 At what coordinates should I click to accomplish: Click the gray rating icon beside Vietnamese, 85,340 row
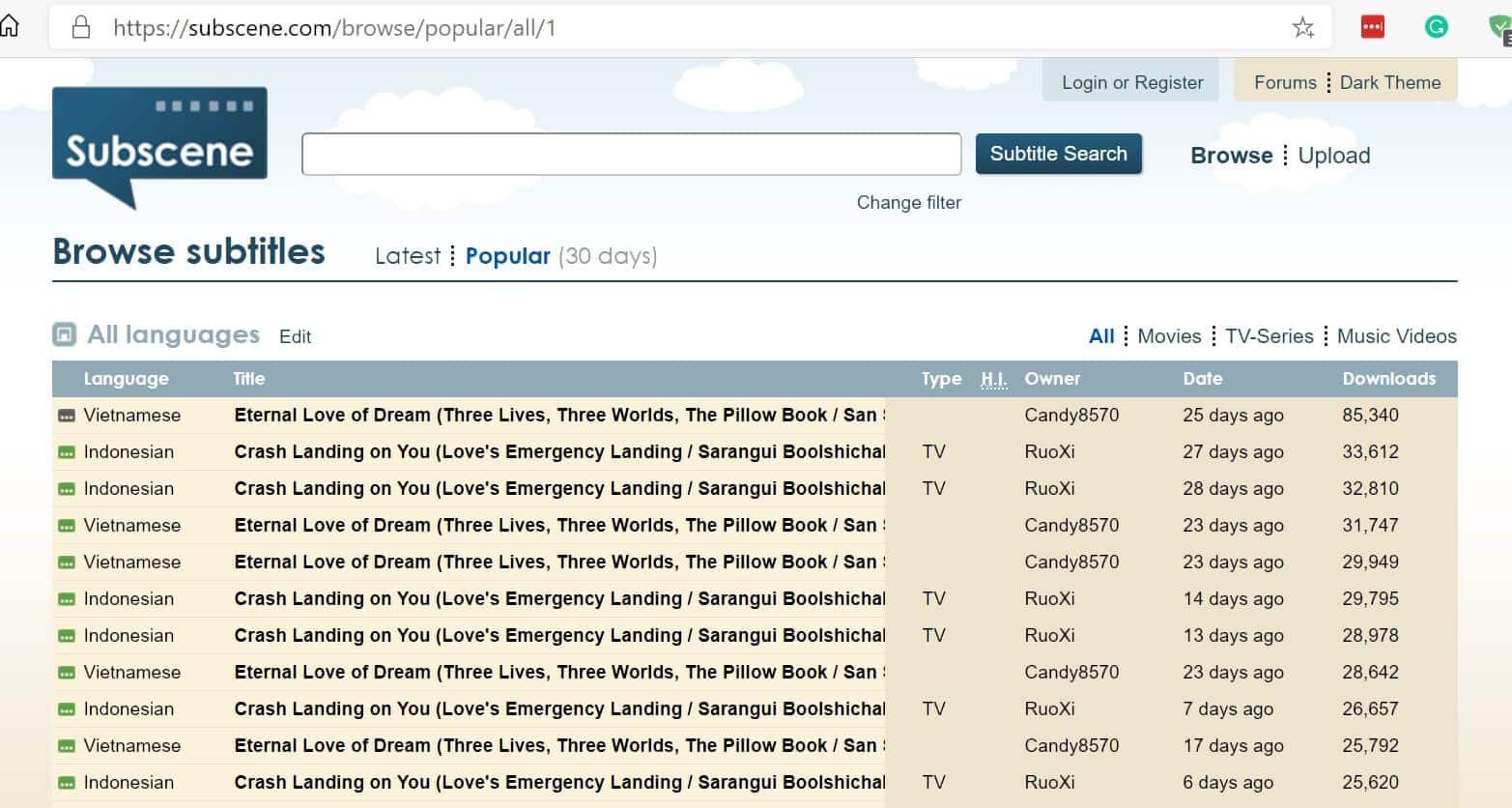[66, 416]
